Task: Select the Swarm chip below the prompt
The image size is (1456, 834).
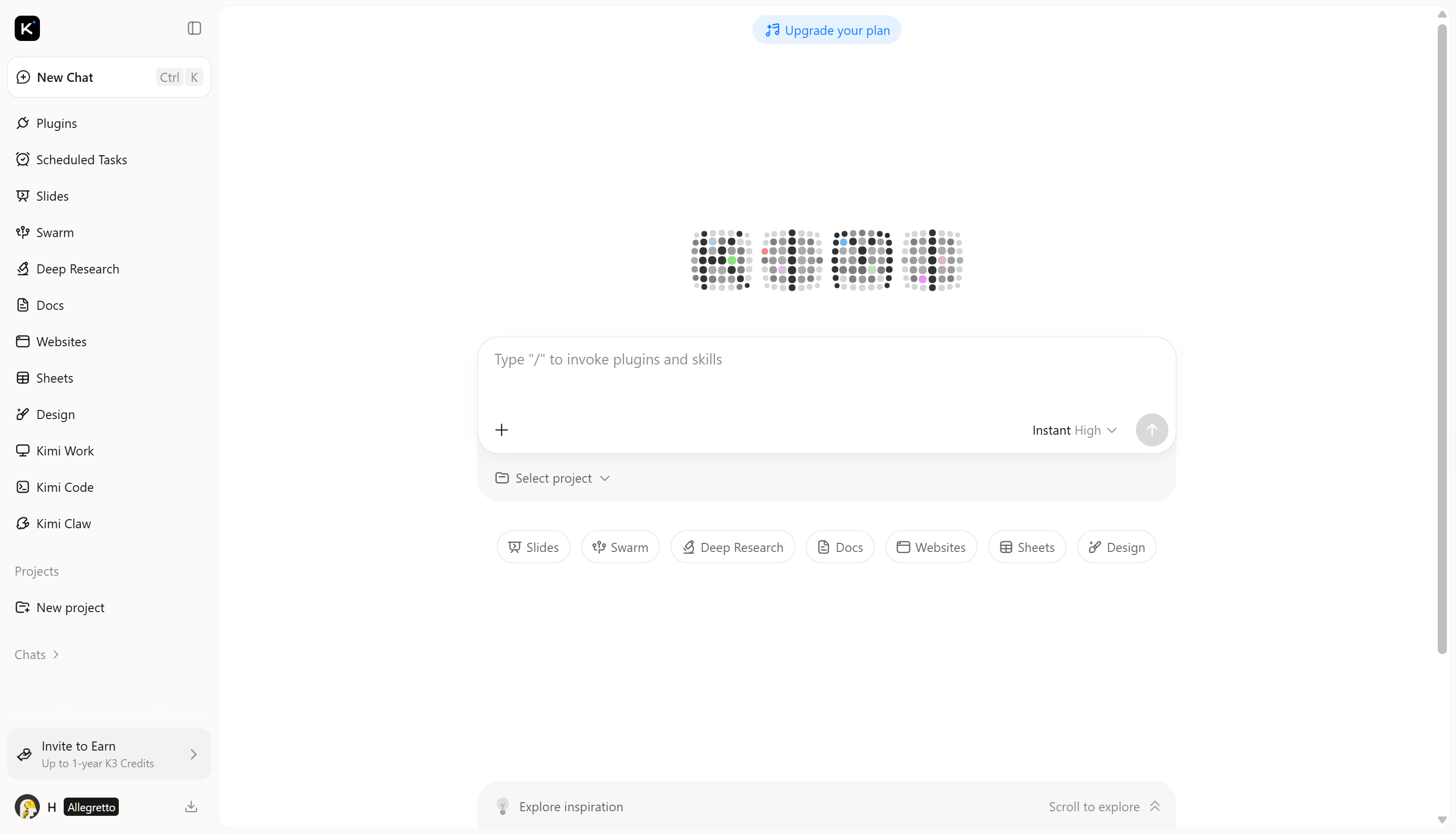Action: (x=620, y=547)
